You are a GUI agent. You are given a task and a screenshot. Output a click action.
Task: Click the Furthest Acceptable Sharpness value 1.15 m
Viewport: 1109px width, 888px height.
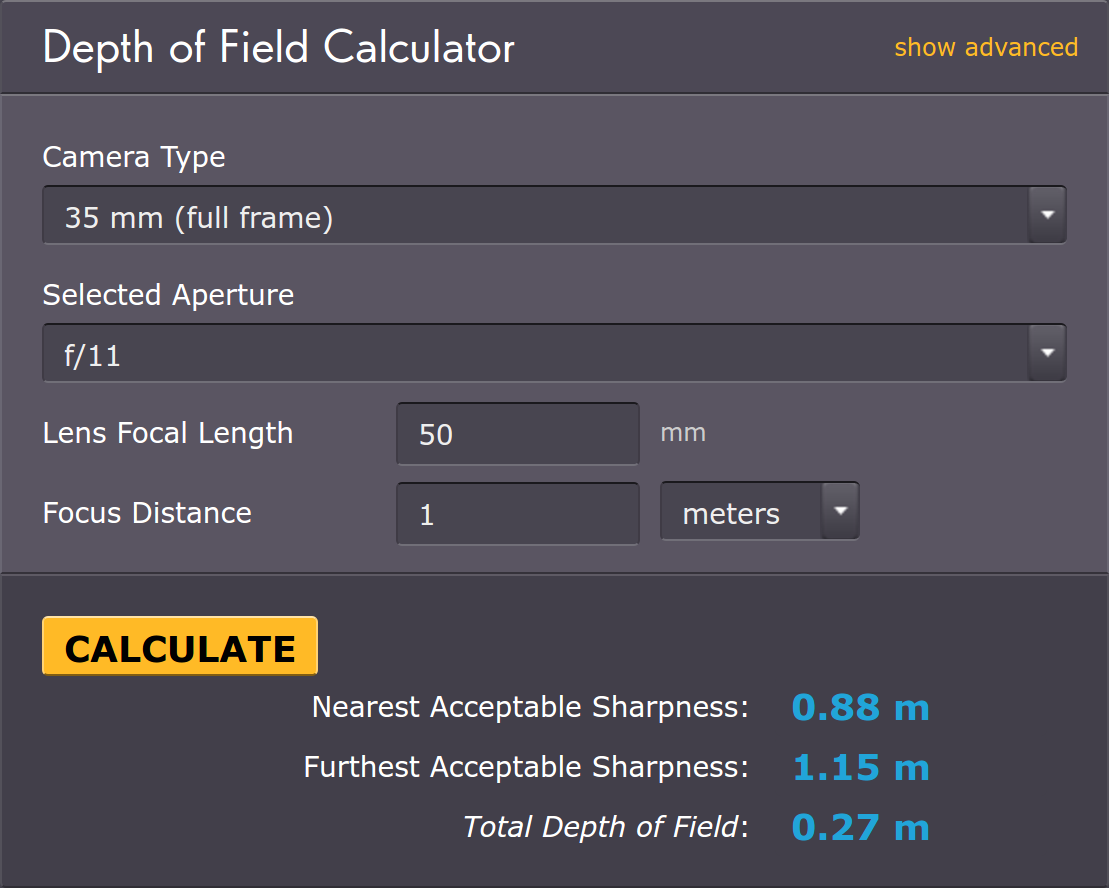pyautogui.click(x=861, y=767)
